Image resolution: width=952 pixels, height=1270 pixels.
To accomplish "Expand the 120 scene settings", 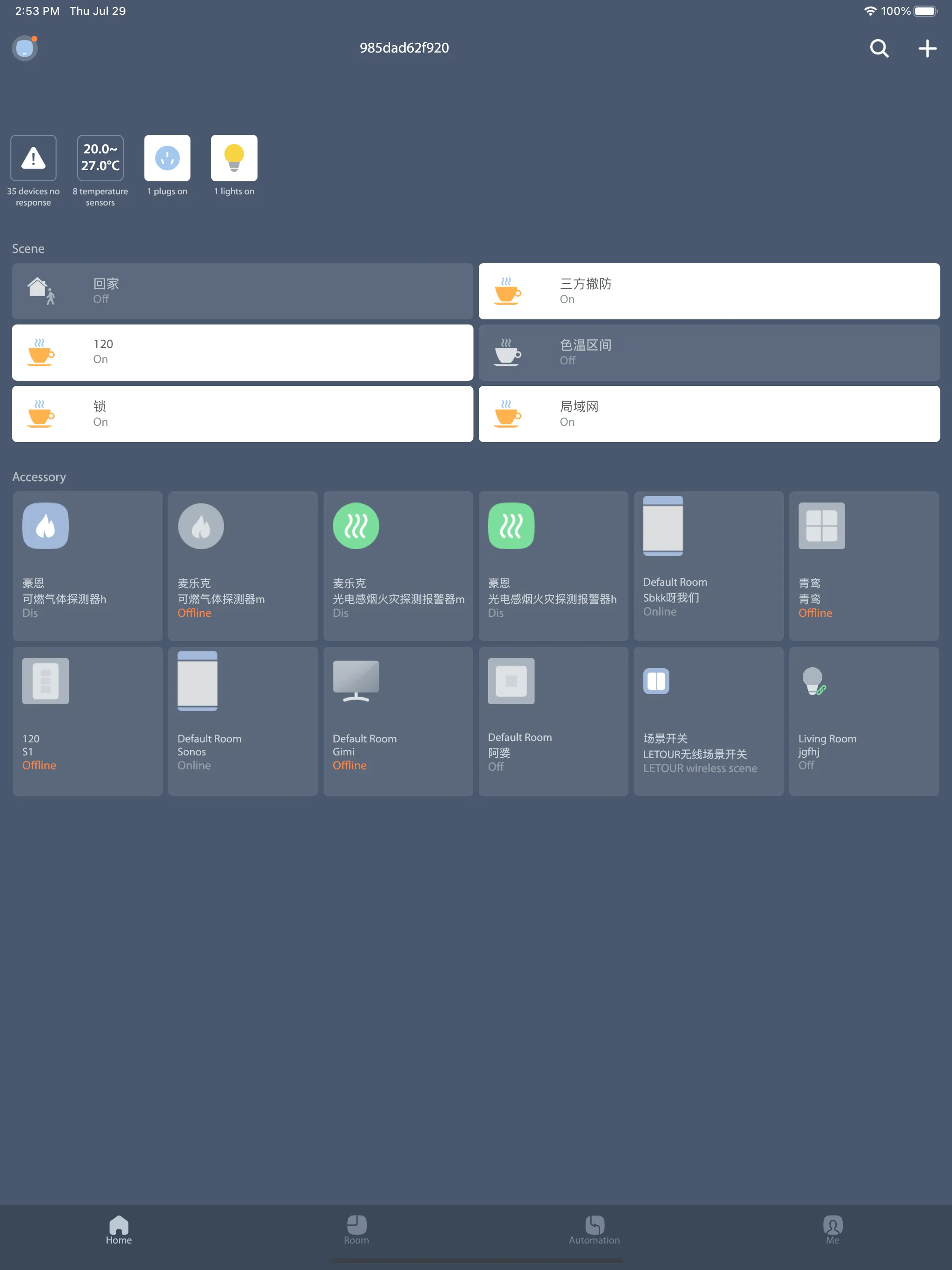I will (242, 352).
